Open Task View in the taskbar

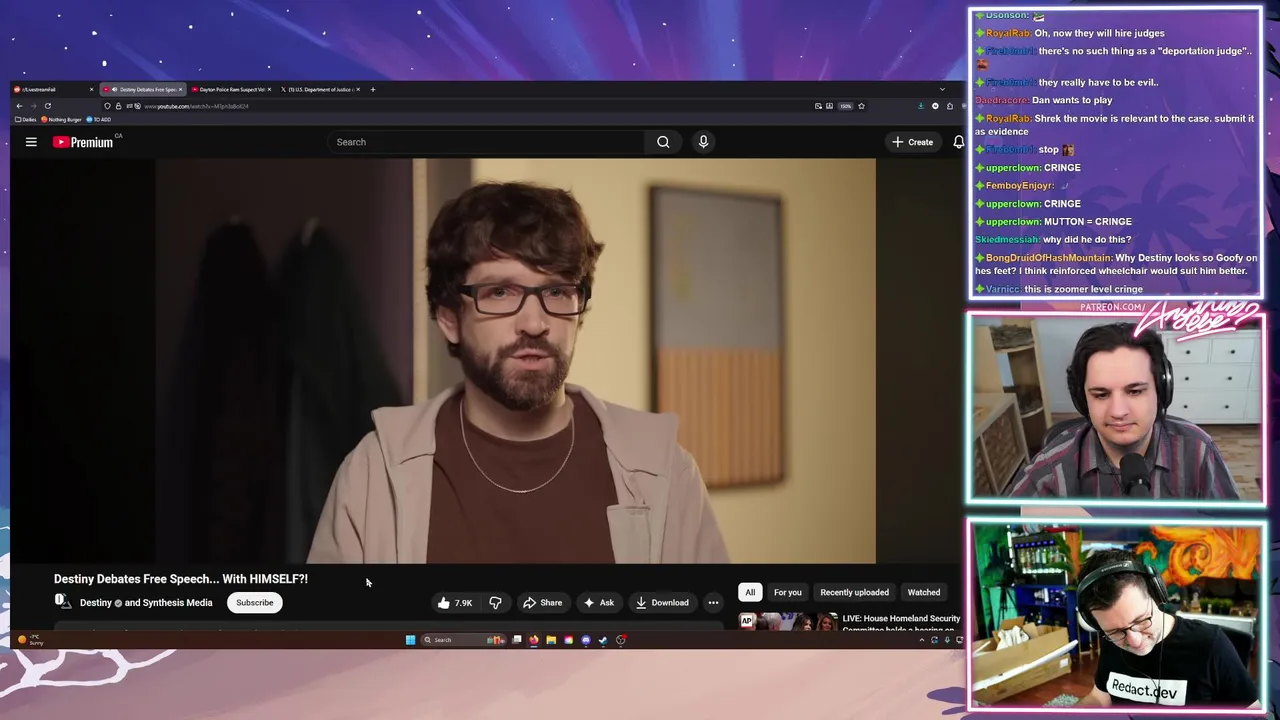517,640
